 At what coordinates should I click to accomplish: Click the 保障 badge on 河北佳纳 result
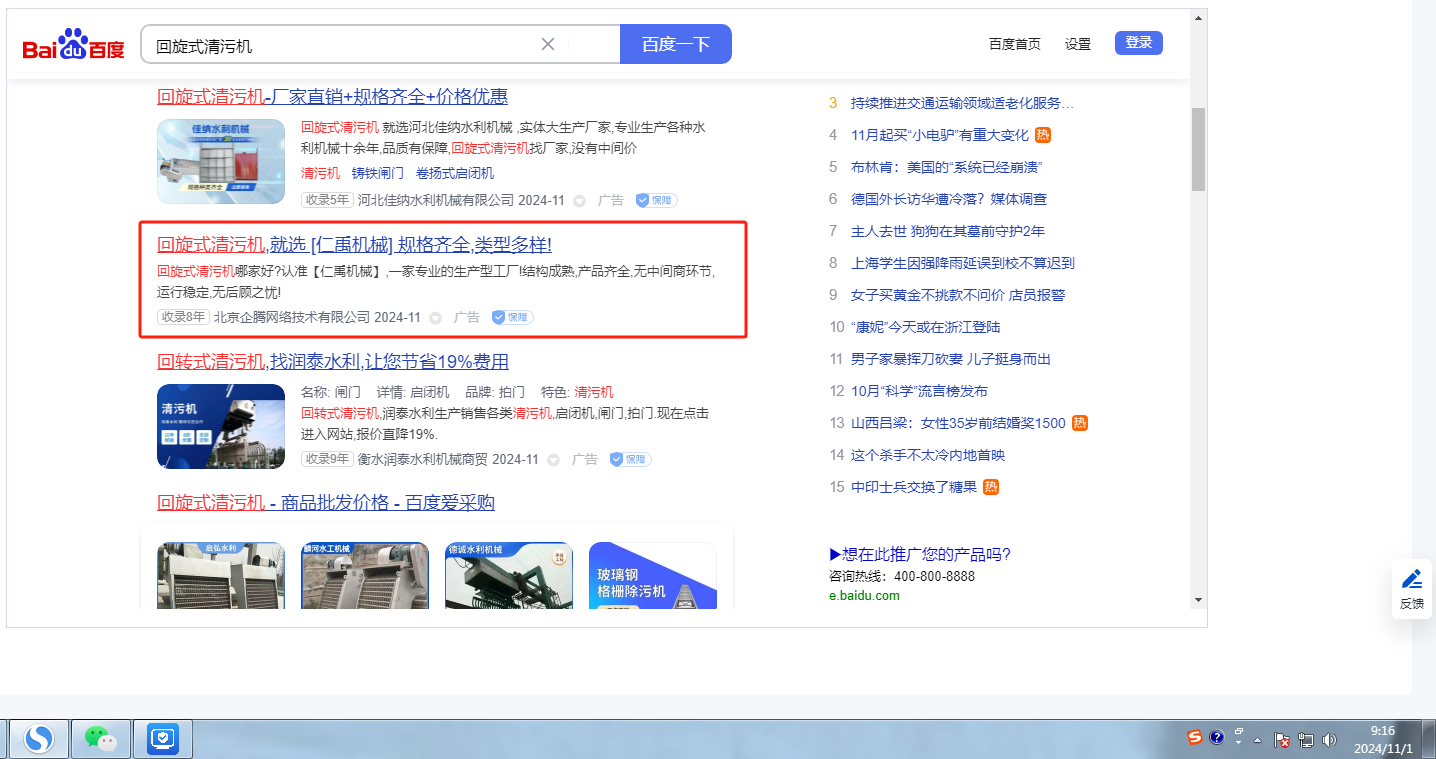coord(657,200)
